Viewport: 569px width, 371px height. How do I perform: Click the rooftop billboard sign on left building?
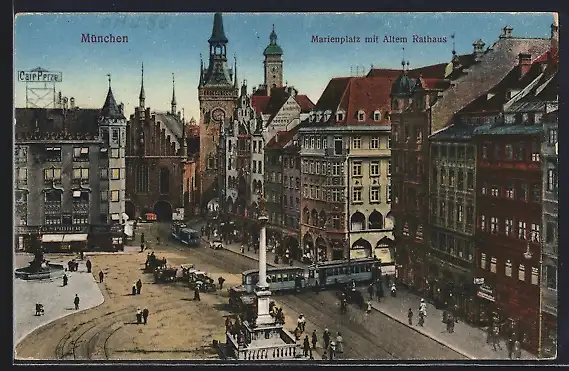40,76
